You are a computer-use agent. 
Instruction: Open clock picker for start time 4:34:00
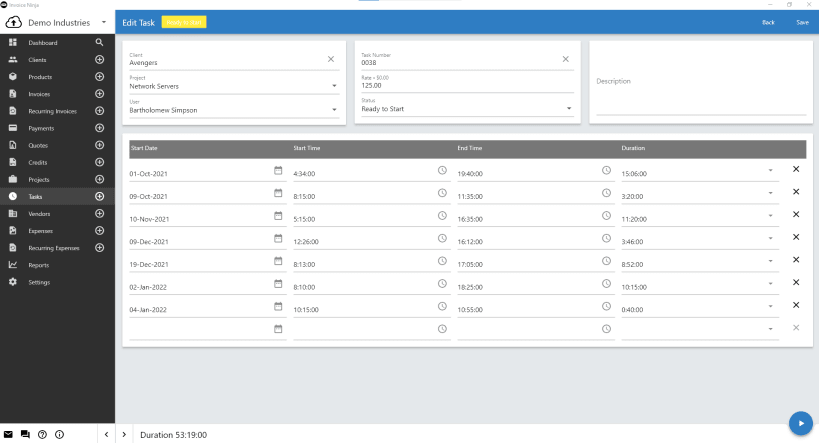(442, 170)
